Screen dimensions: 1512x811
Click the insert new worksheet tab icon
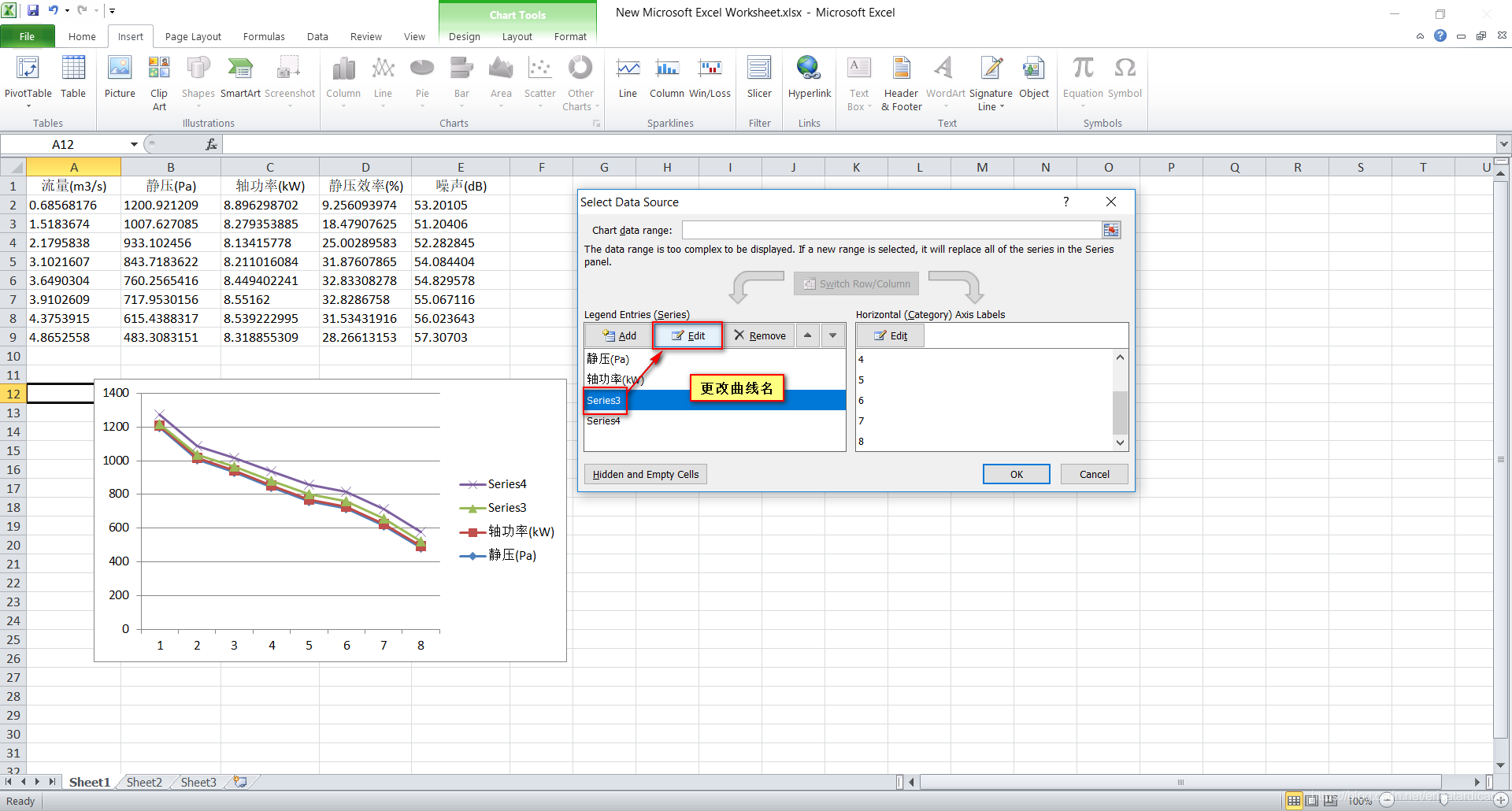pyautogui.click(x=240, y=782)
